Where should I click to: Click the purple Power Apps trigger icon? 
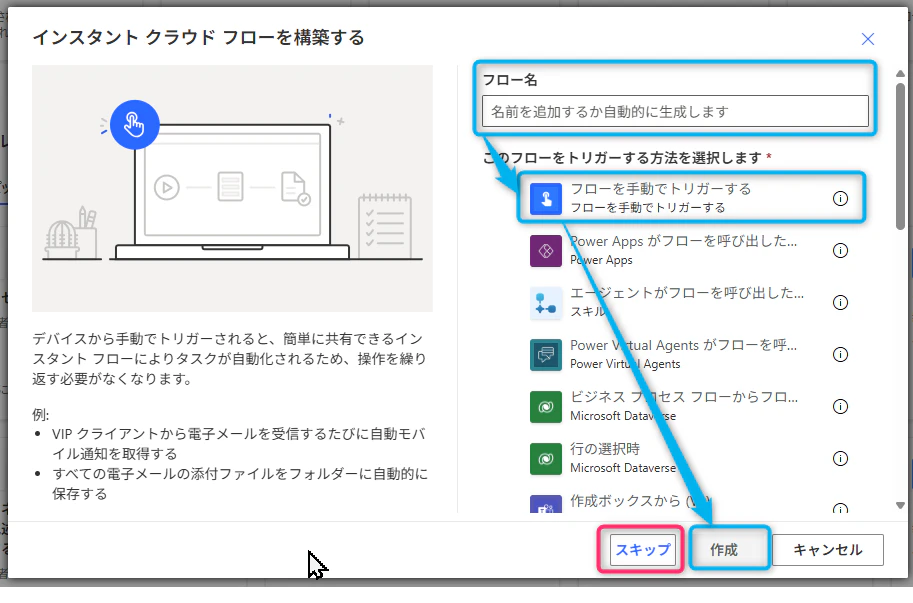[x=546, y=251]
